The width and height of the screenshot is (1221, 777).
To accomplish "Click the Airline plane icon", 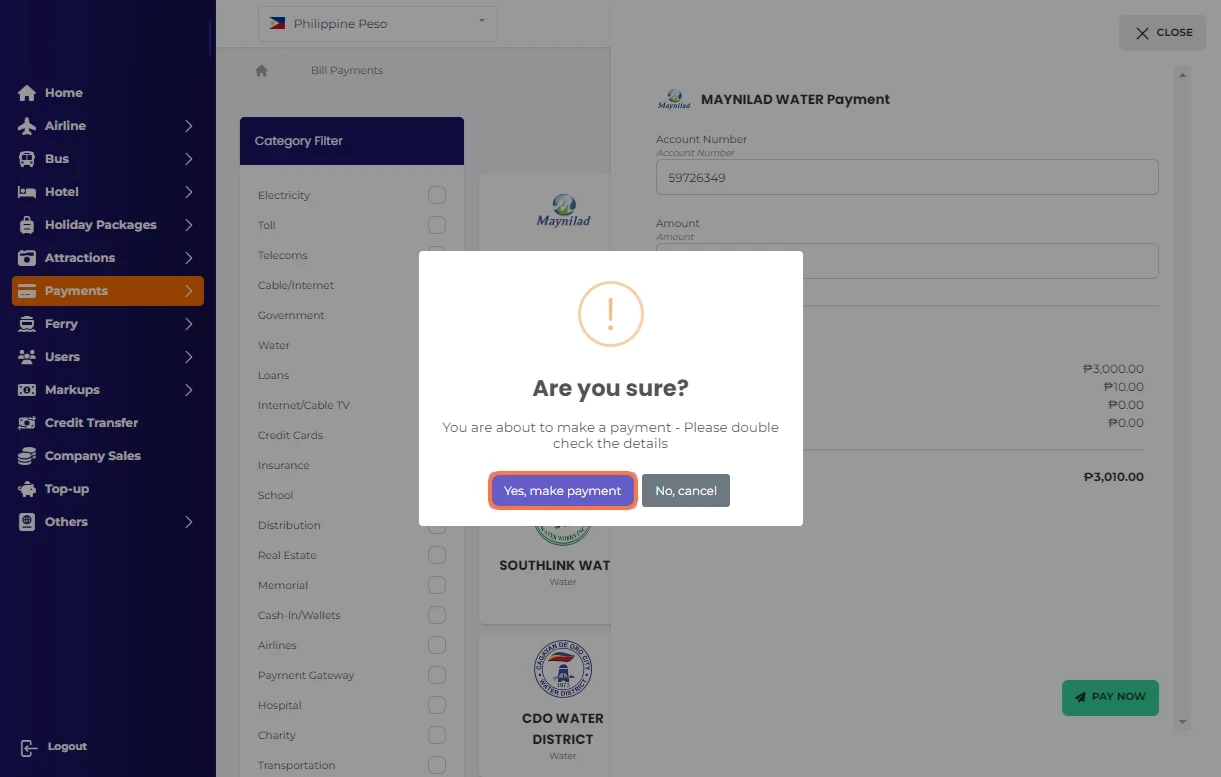I will point(27,126).
